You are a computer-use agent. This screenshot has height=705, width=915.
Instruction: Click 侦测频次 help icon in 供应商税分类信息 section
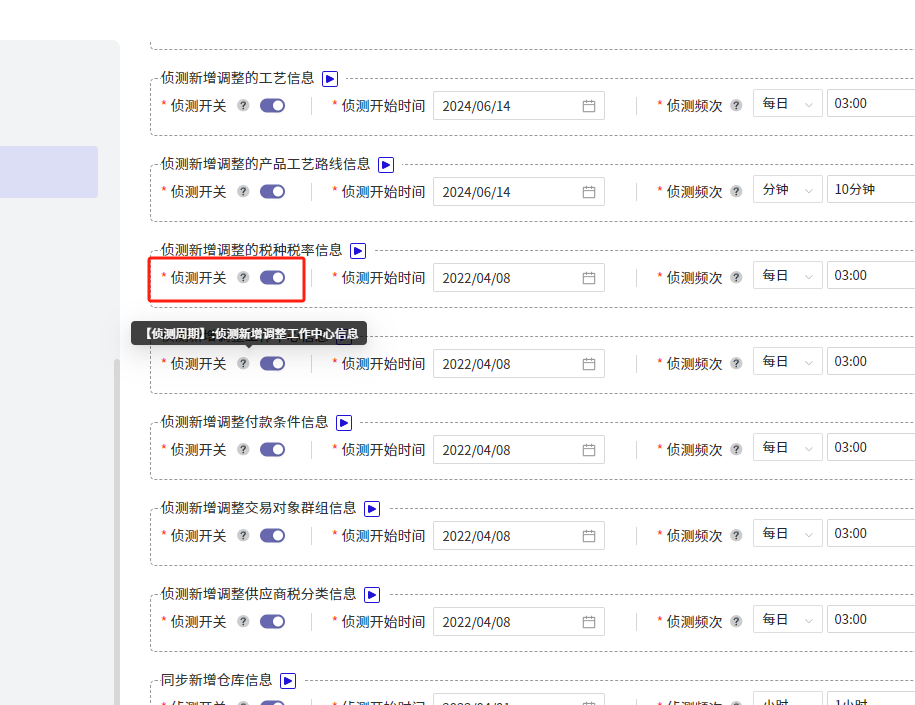pyautogui.click(x=736, y=622)
